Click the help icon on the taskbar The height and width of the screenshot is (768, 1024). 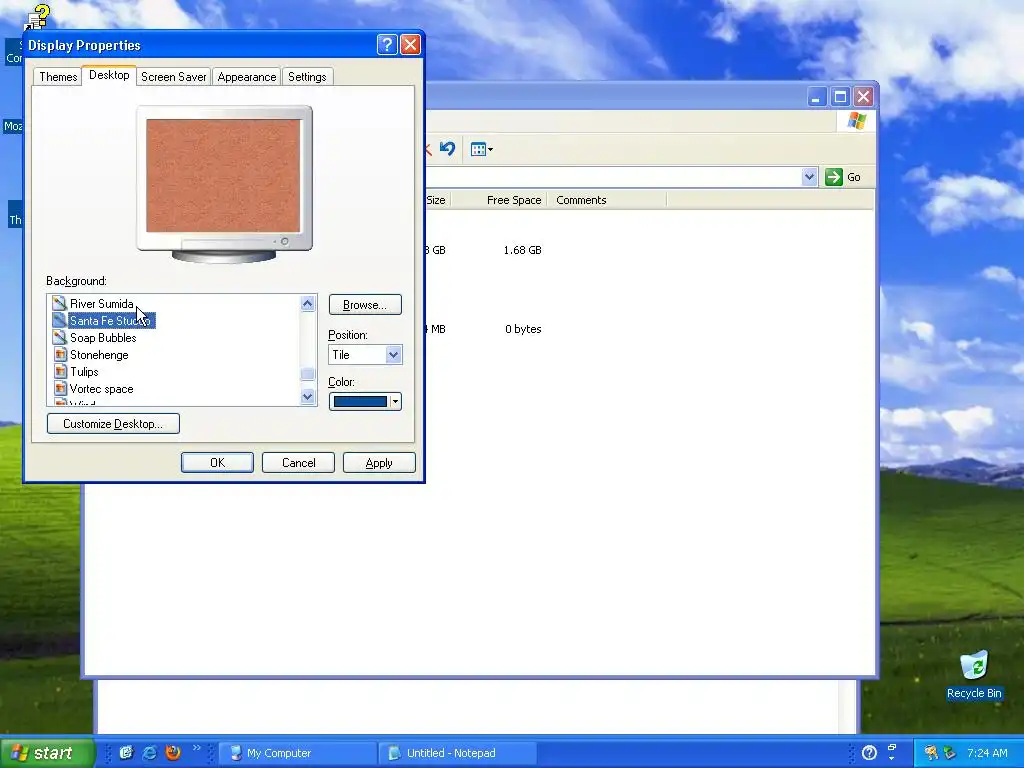869,753
